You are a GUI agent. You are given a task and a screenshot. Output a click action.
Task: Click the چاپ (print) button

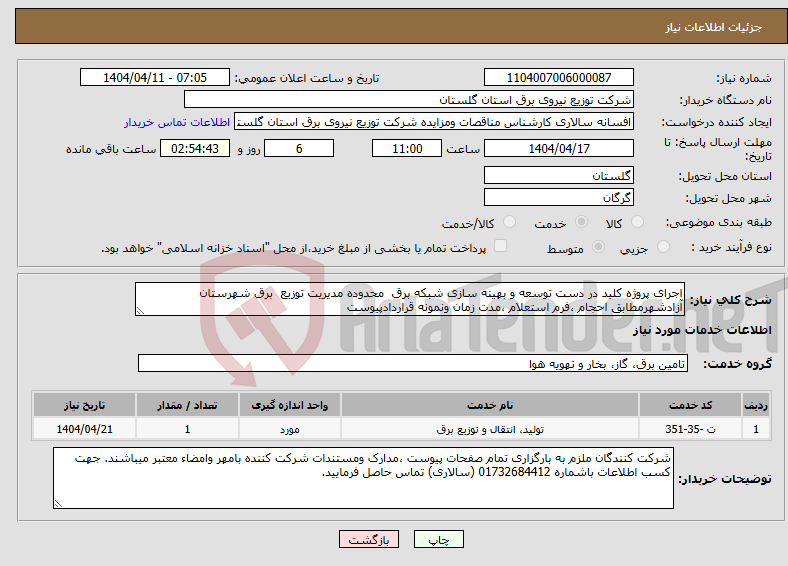438,539
